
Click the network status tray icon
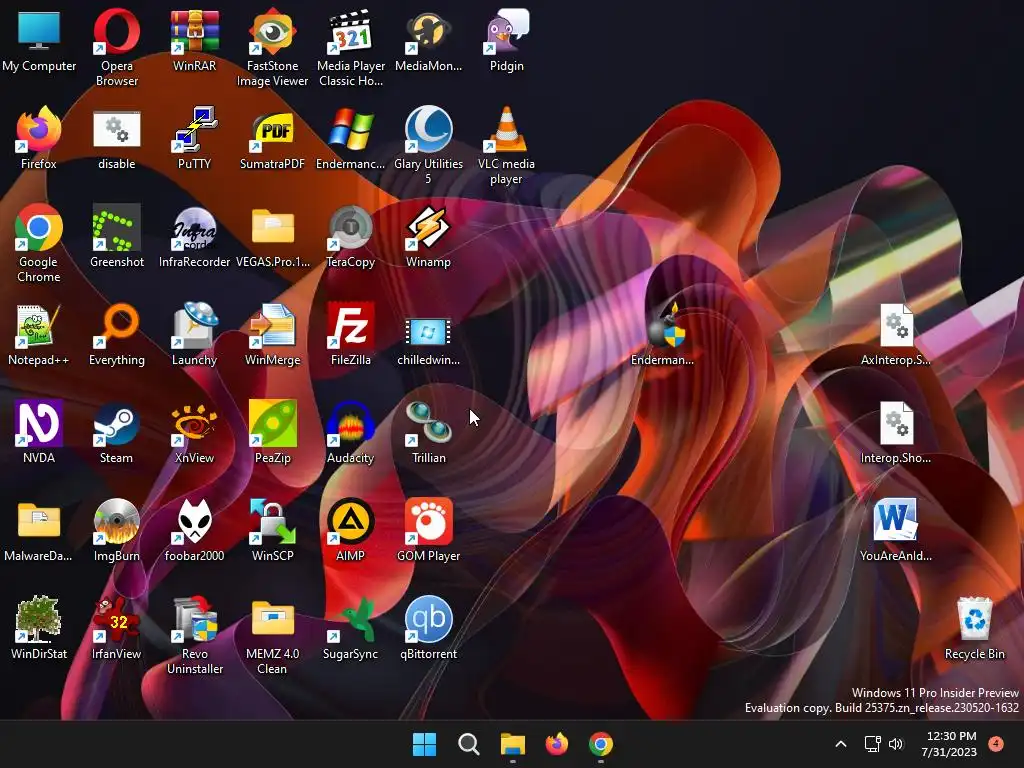pyautogui.click(x=872, y=744)
